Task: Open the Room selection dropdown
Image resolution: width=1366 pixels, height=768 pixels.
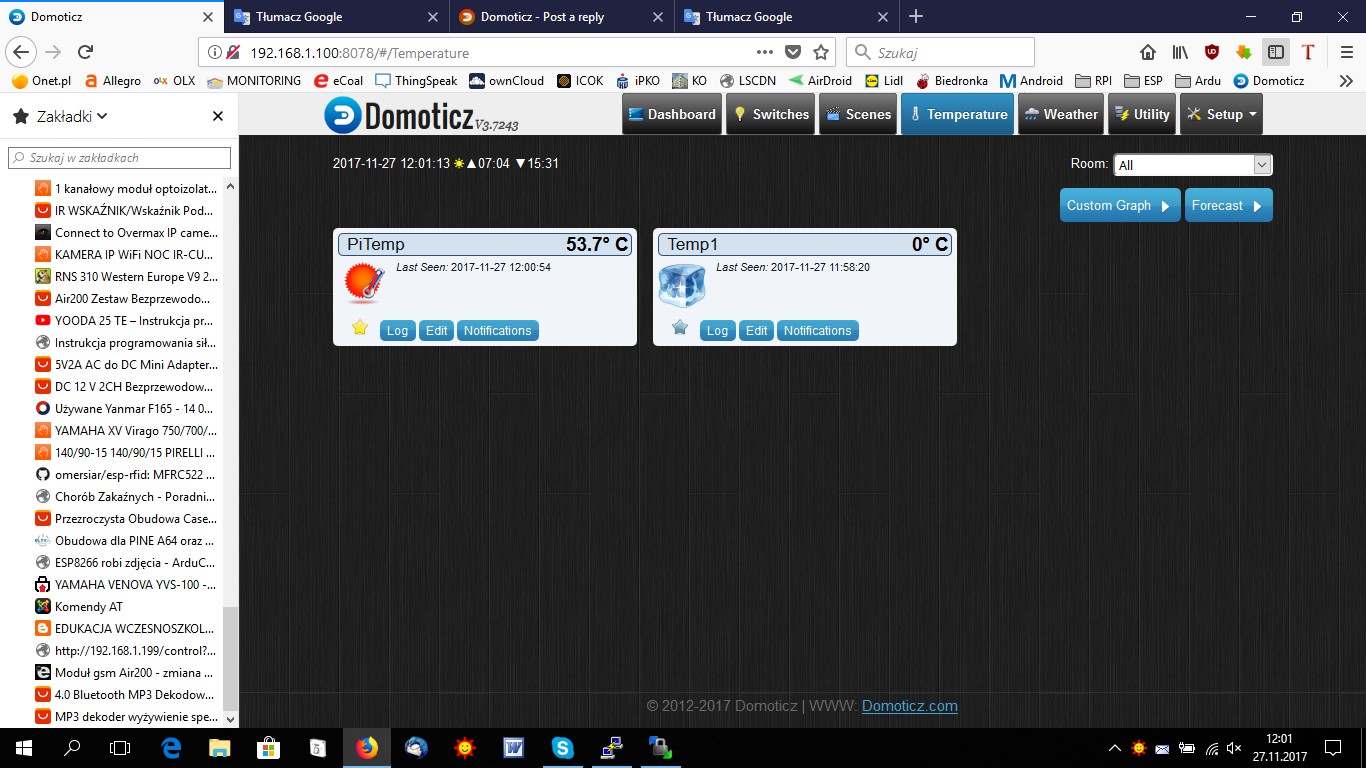Action: (x=1193, y=165)
